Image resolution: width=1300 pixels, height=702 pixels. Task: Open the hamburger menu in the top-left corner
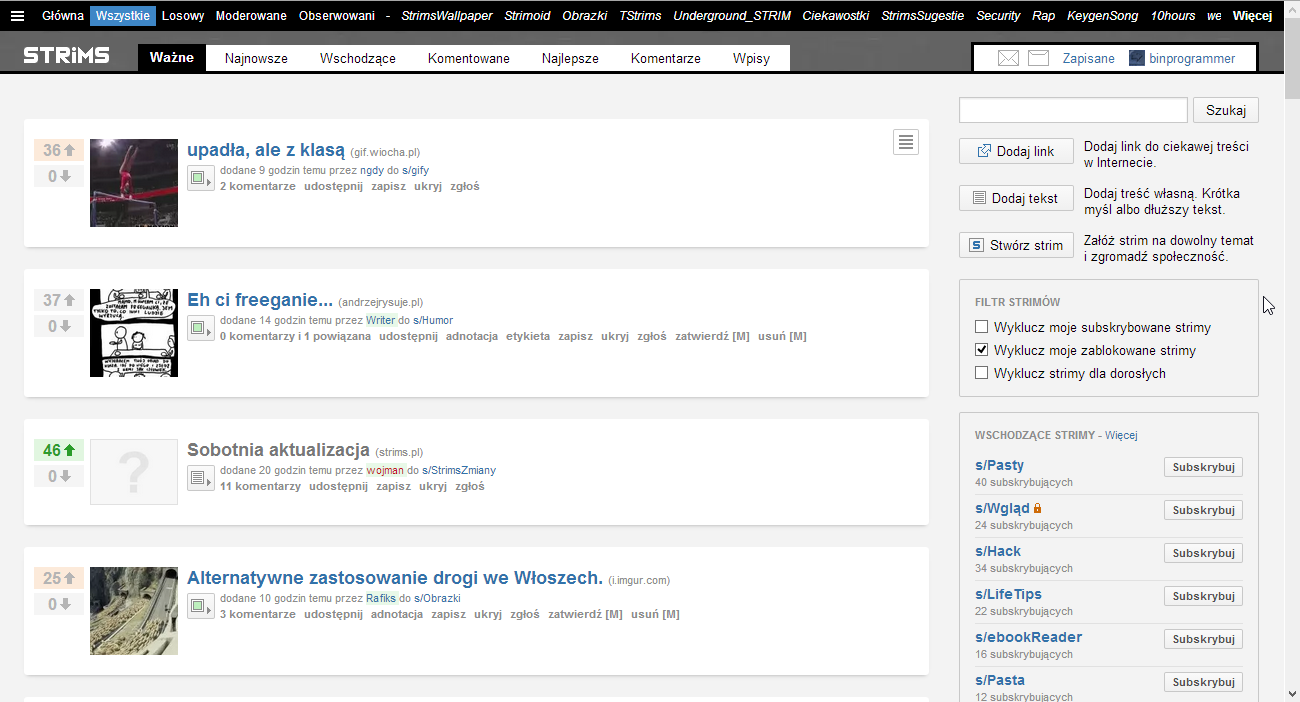[17, 15]
